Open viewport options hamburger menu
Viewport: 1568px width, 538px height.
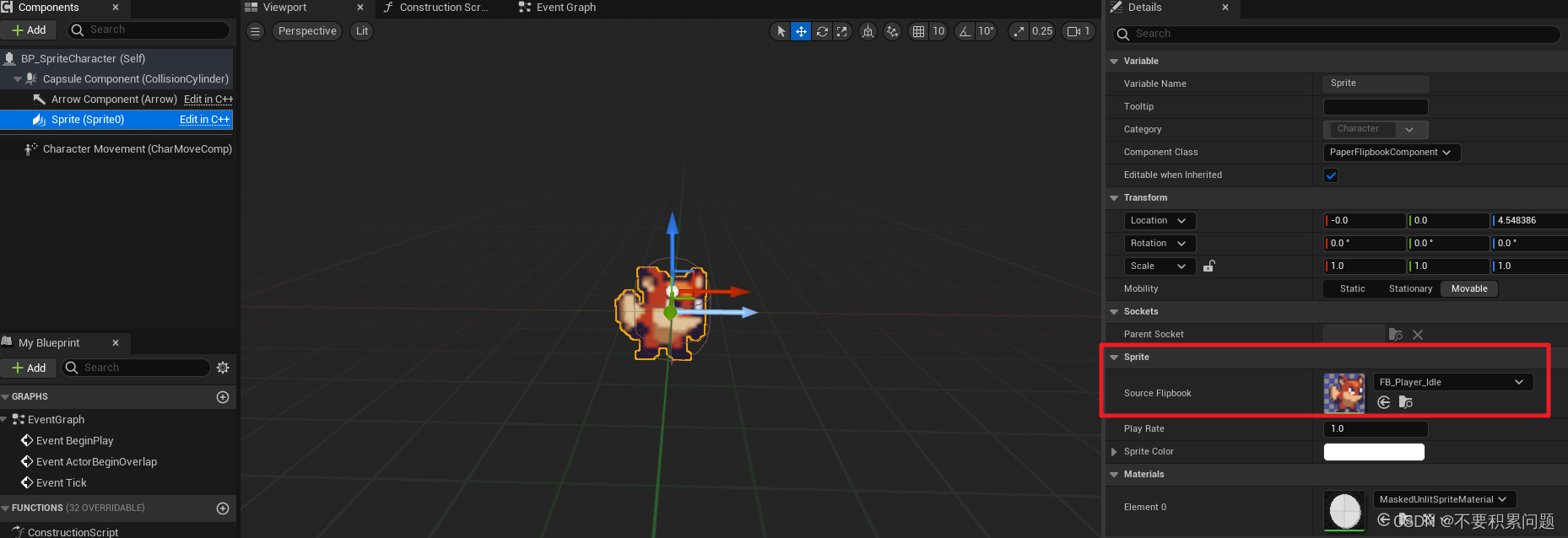pyautogui.click(x=256, y=31)
